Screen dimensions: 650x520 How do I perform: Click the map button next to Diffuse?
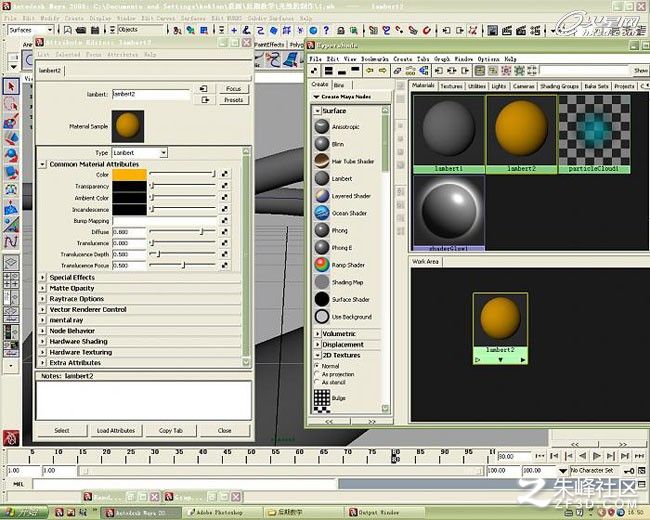pyautogui.click(x=224, y=231)
